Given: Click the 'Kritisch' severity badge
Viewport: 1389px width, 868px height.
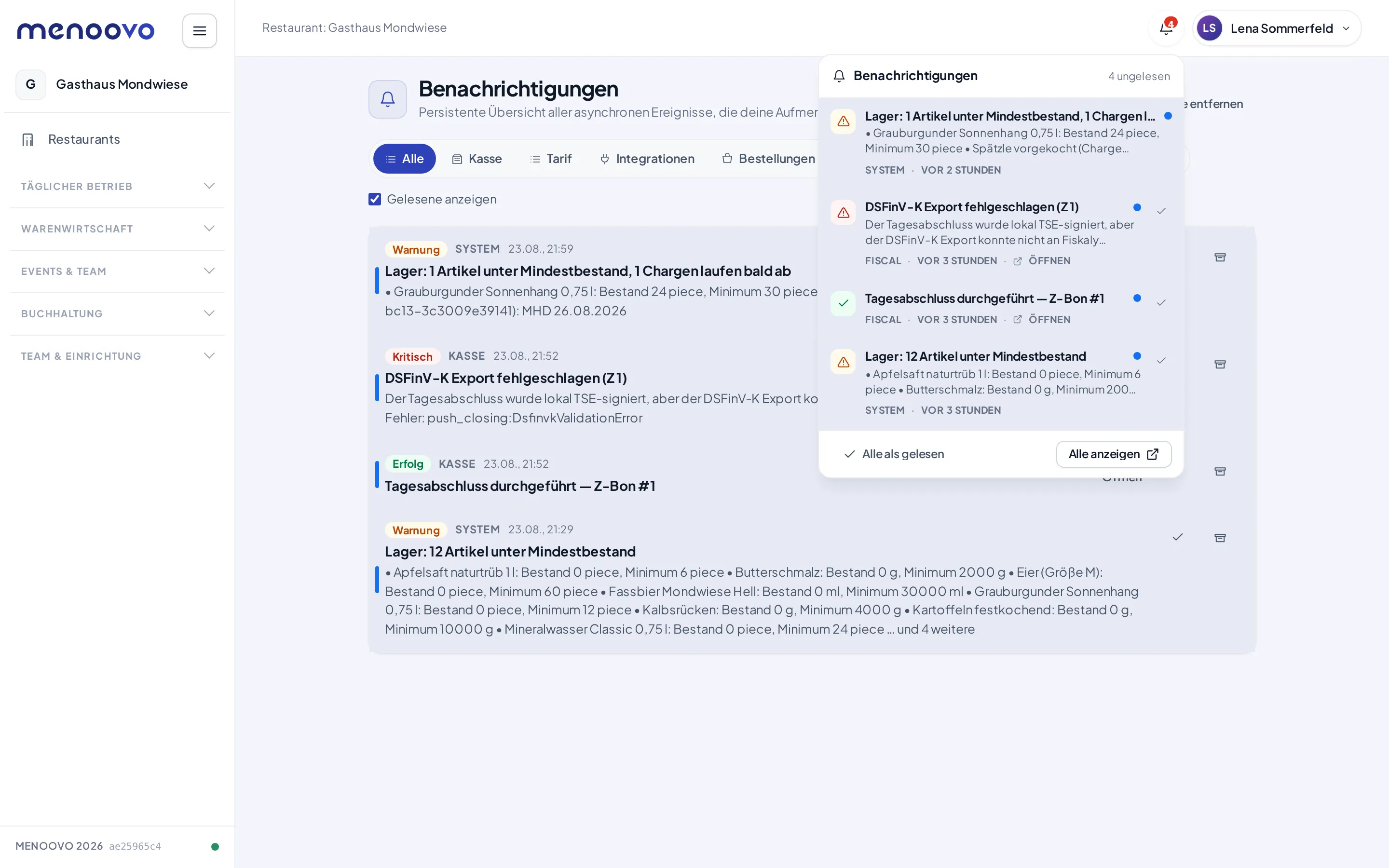Looking at the screenshot, I should (x=412, y=357).
